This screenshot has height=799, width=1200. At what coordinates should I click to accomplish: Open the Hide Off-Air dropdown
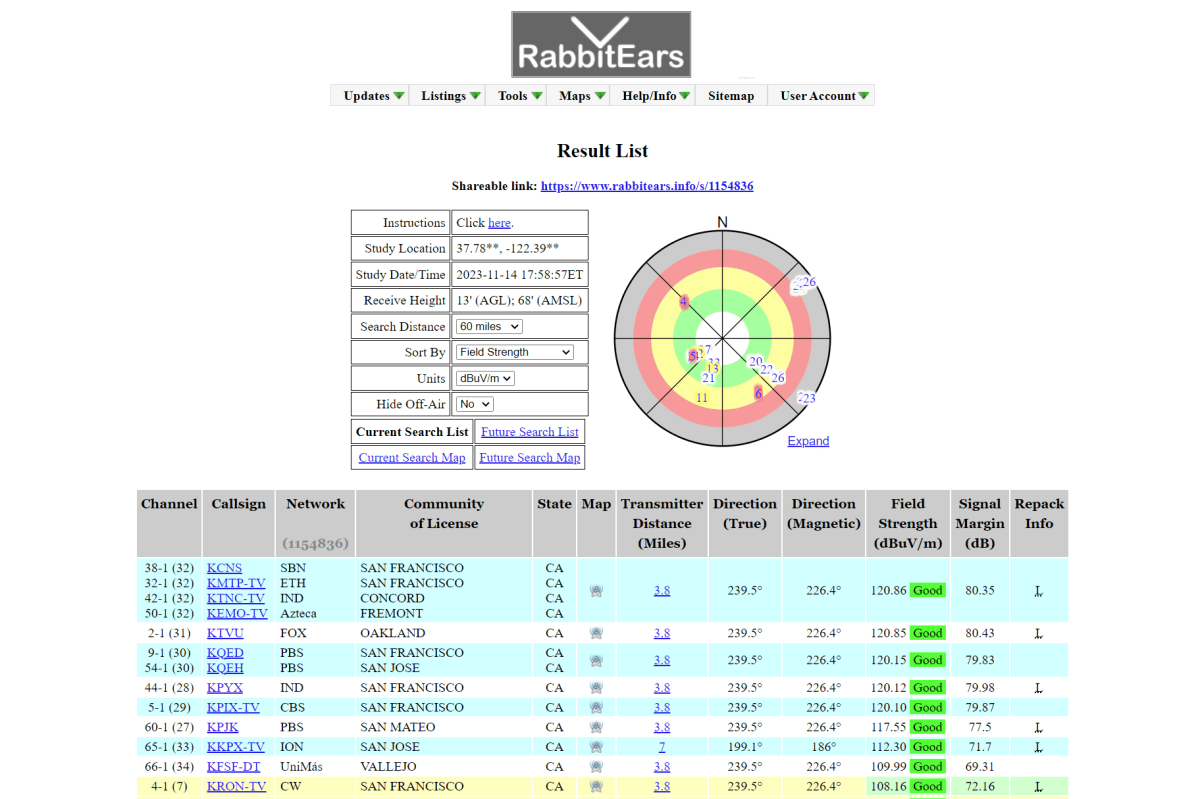click(474, 404)
